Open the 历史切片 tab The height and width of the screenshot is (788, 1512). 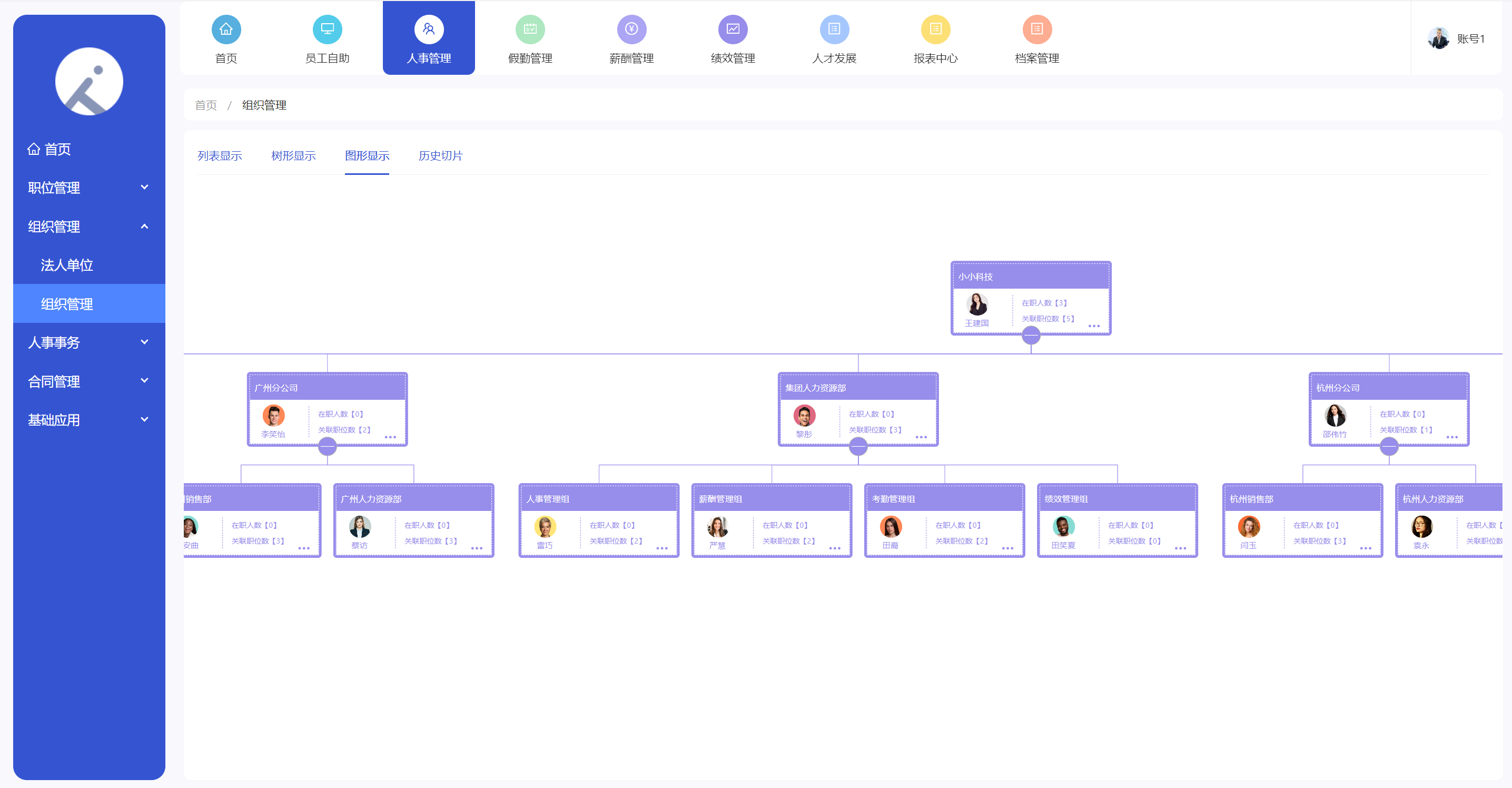click(x=441, y=155)
